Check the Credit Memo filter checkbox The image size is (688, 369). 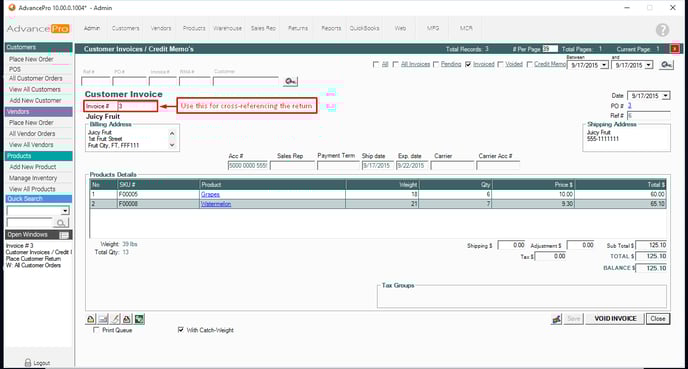(529, 64)
